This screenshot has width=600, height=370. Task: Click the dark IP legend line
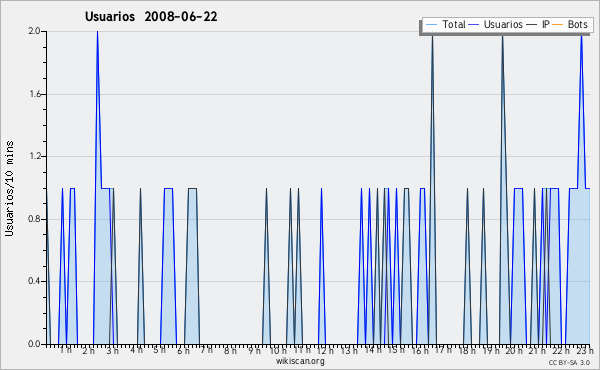point(532,25)
